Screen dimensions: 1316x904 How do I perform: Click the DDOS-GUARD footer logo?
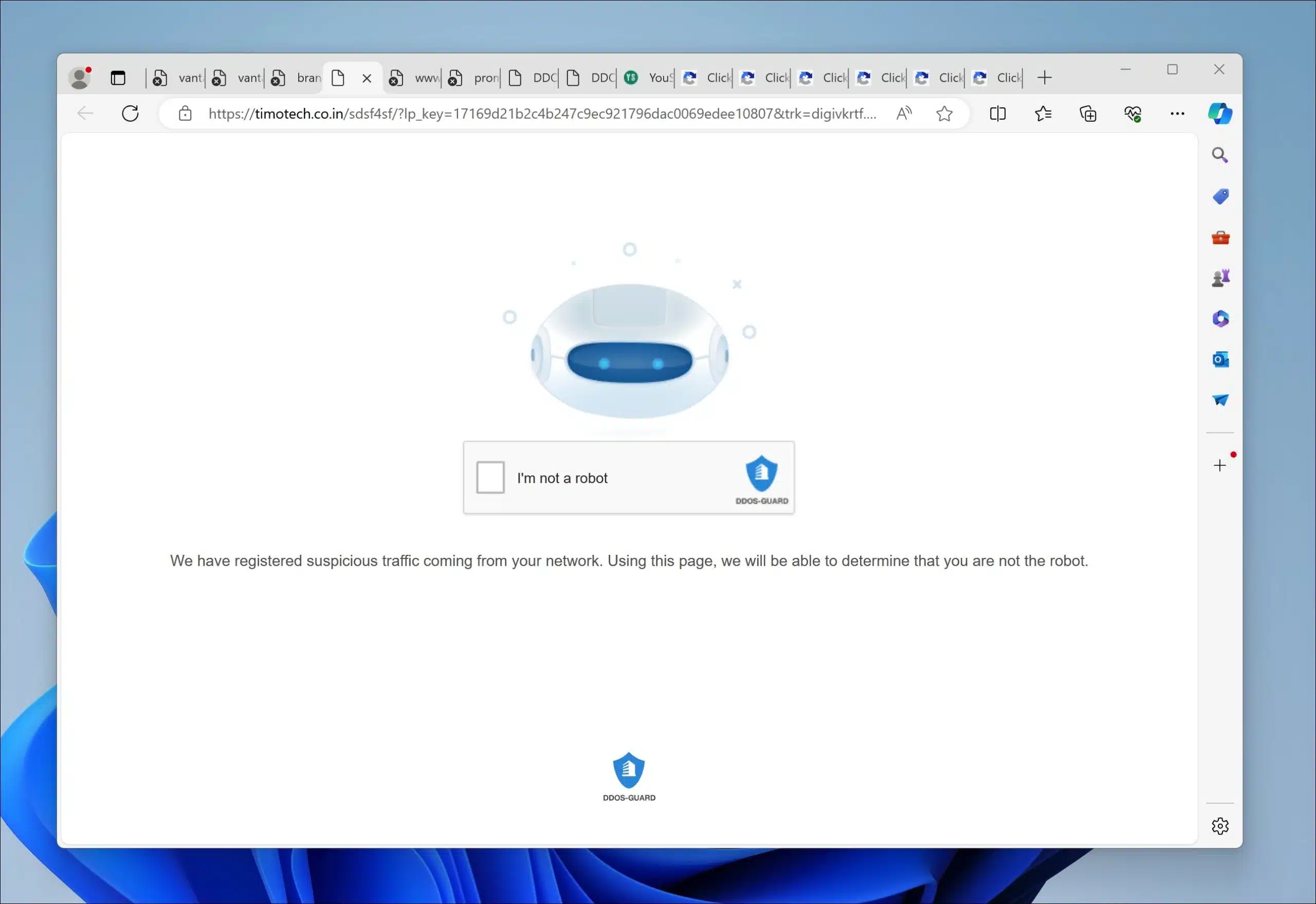pyautogui.click(x=629, y=776)
